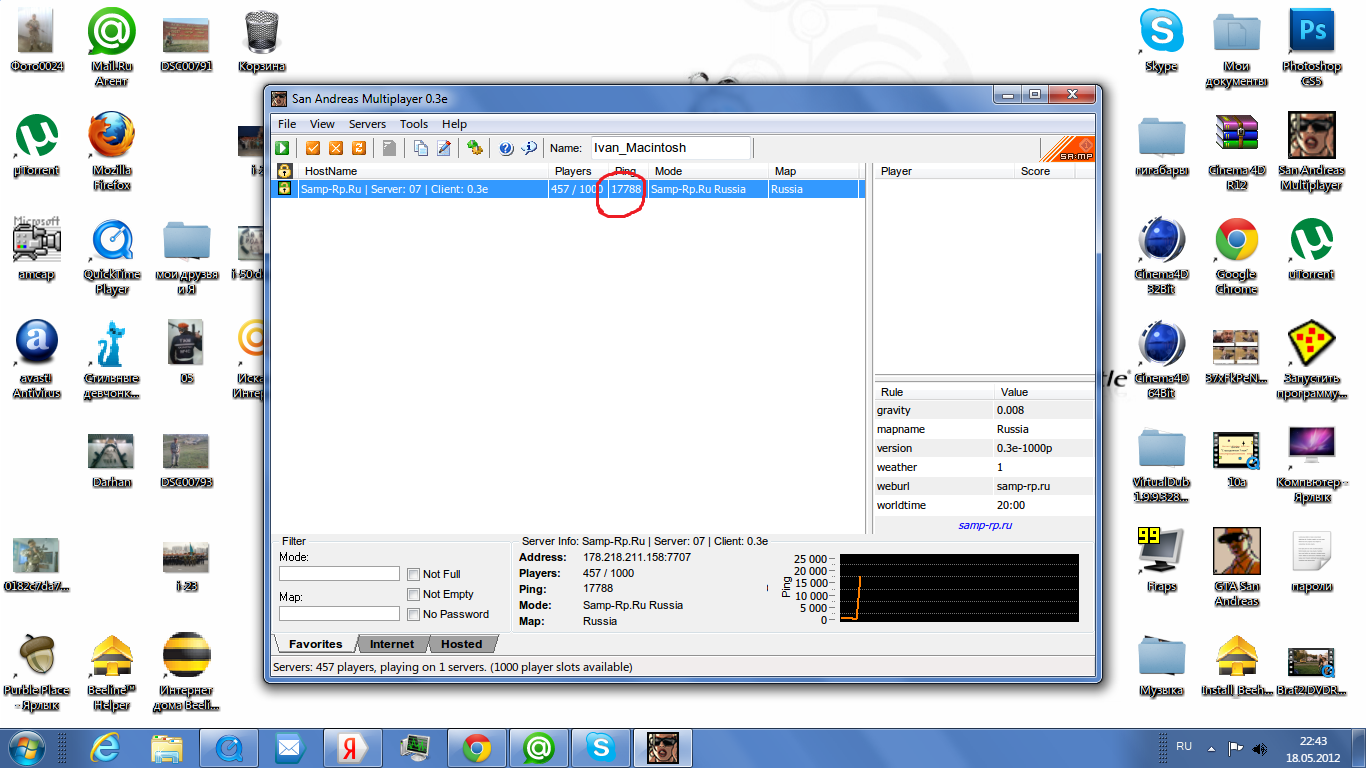Click the padlock column header icon
Screen dimensions: 1366x768
point(284,171)
